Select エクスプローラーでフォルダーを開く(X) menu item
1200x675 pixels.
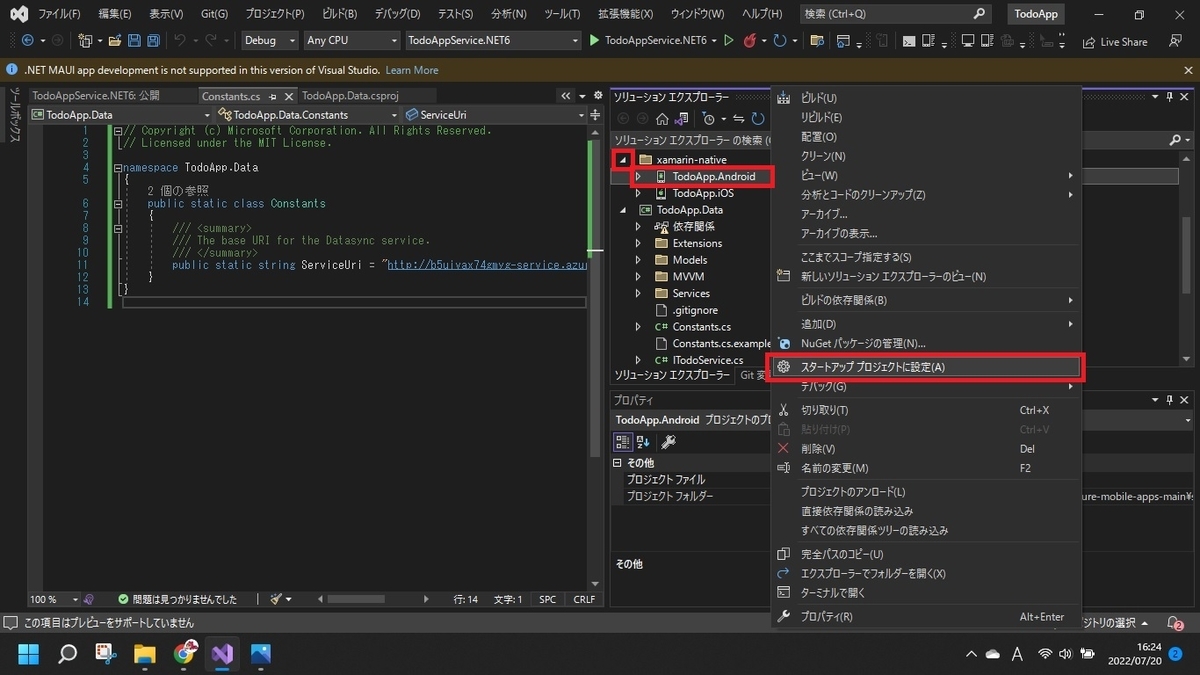click(926, 573)
